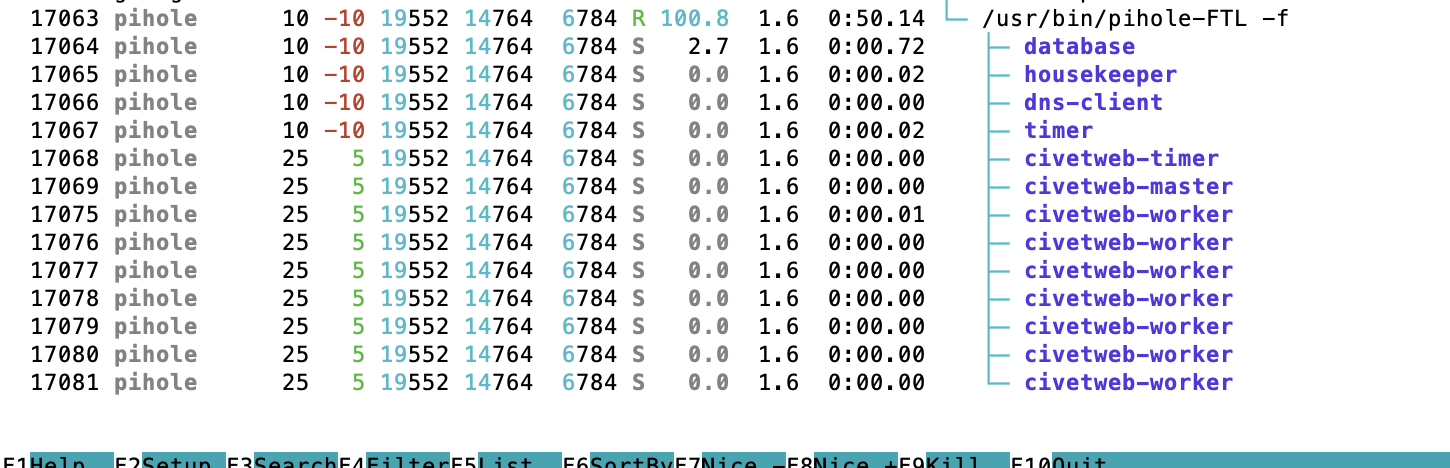
Task: Click the 2.7 CPU percentage value
Action: (708, 46)
